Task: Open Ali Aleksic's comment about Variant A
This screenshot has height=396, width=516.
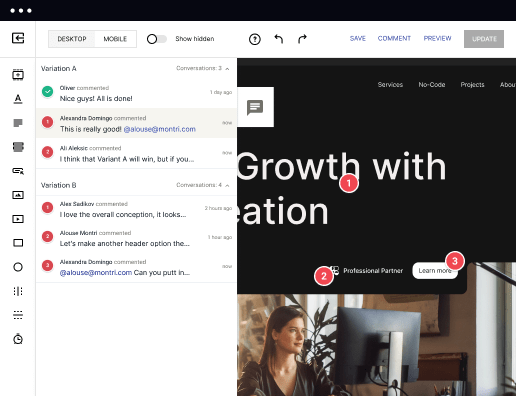Action: pos(136,153)
